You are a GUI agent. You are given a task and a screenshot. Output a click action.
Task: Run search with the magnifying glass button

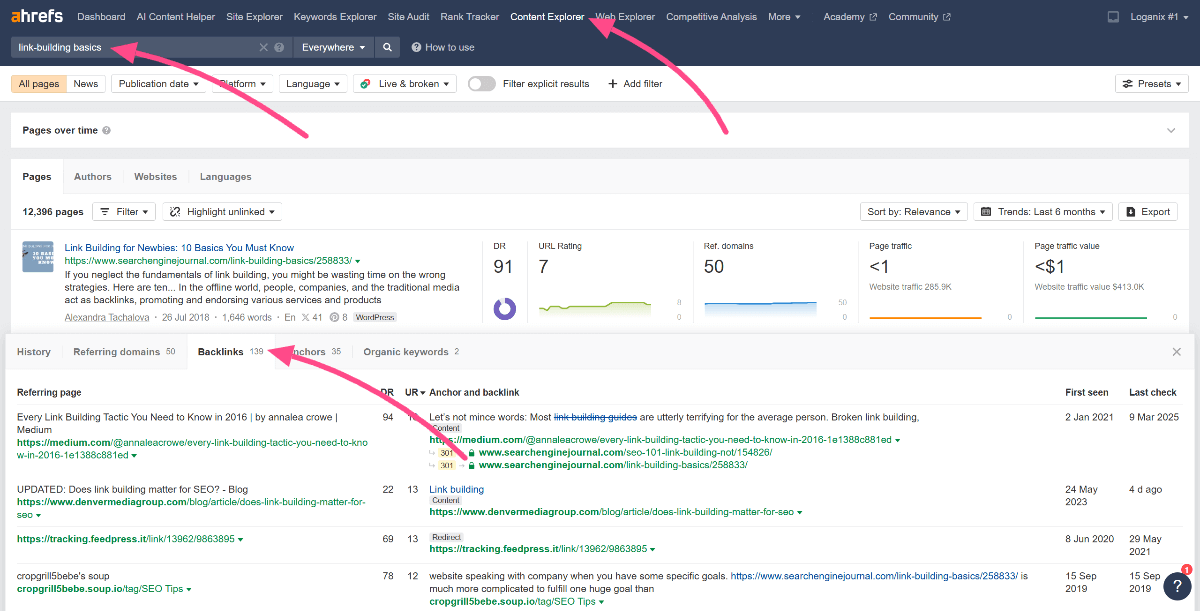(x=389, y=47)
